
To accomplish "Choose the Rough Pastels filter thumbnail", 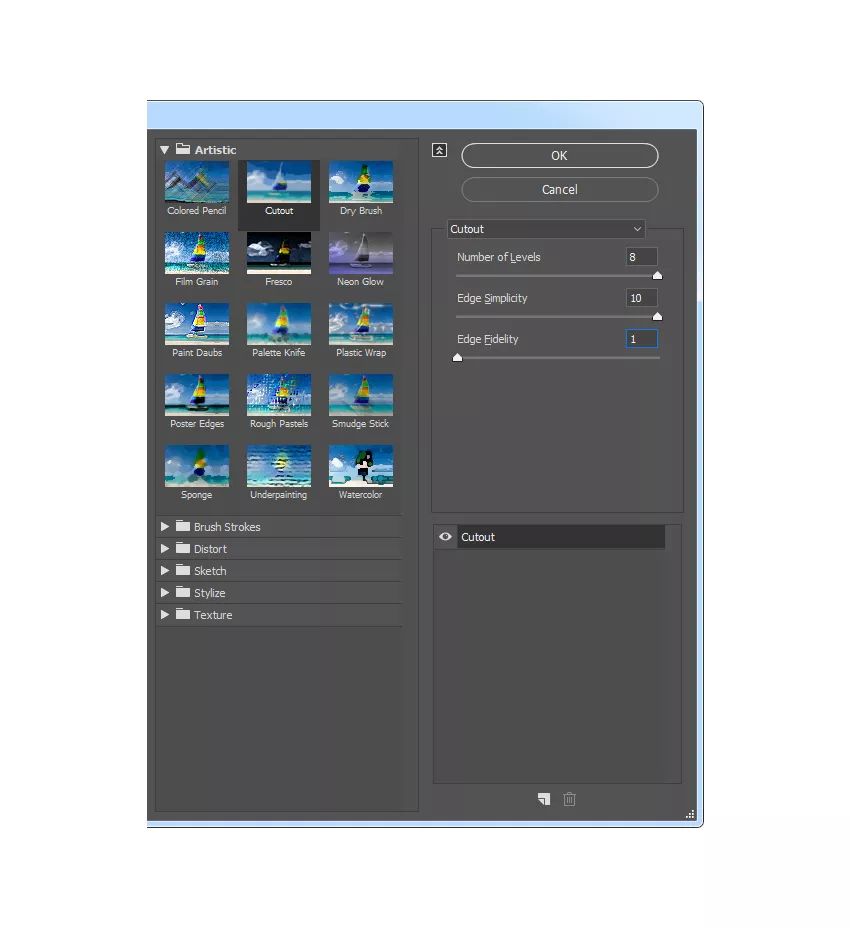I will tap(279, 395).
